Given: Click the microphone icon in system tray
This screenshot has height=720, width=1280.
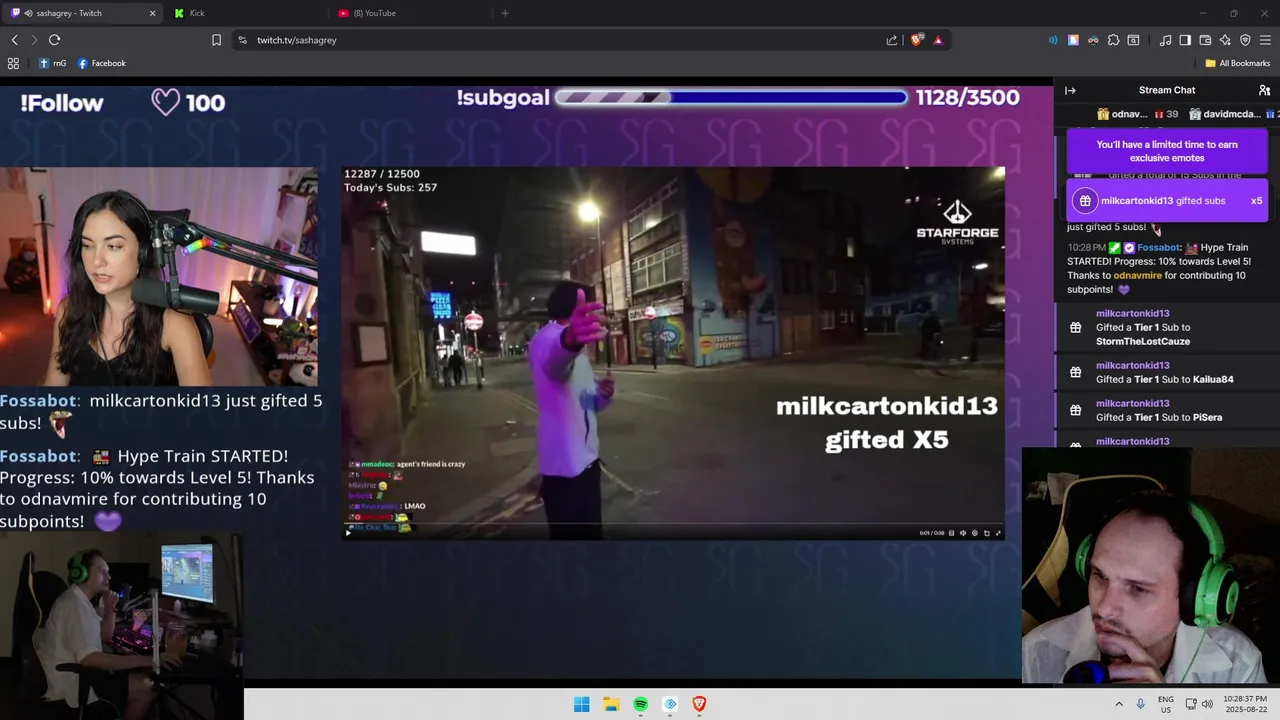Looking at the screenshot, I should 1140,704.
